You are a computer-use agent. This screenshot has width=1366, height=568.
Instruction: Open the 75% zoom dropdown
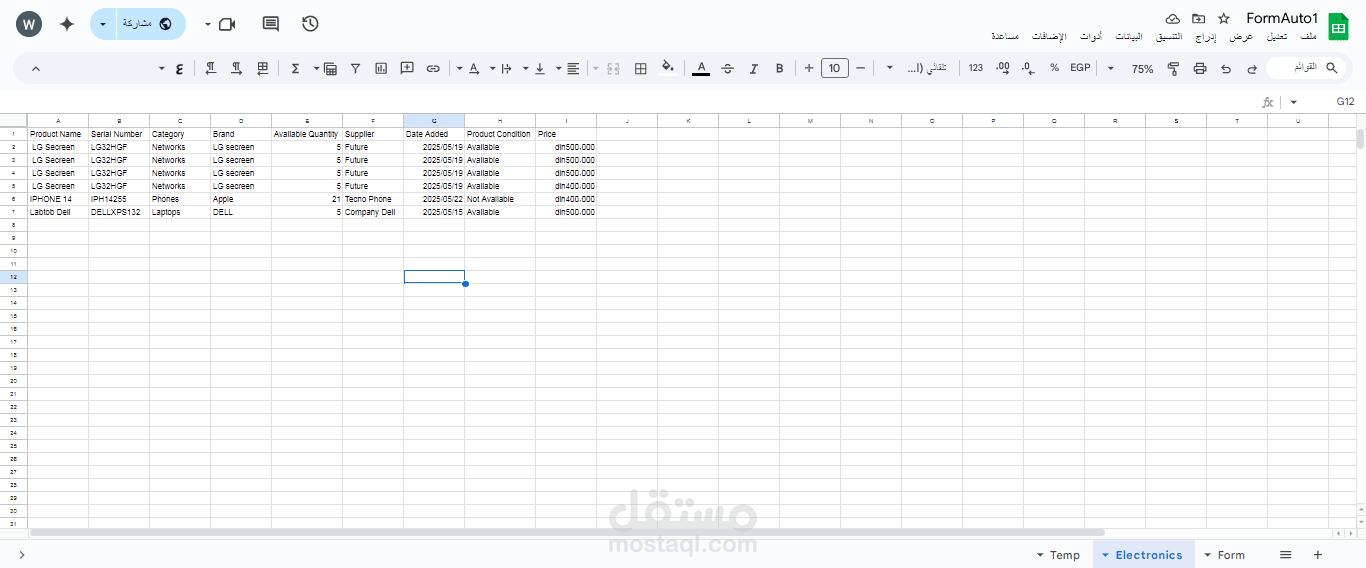click(1133, 68)
